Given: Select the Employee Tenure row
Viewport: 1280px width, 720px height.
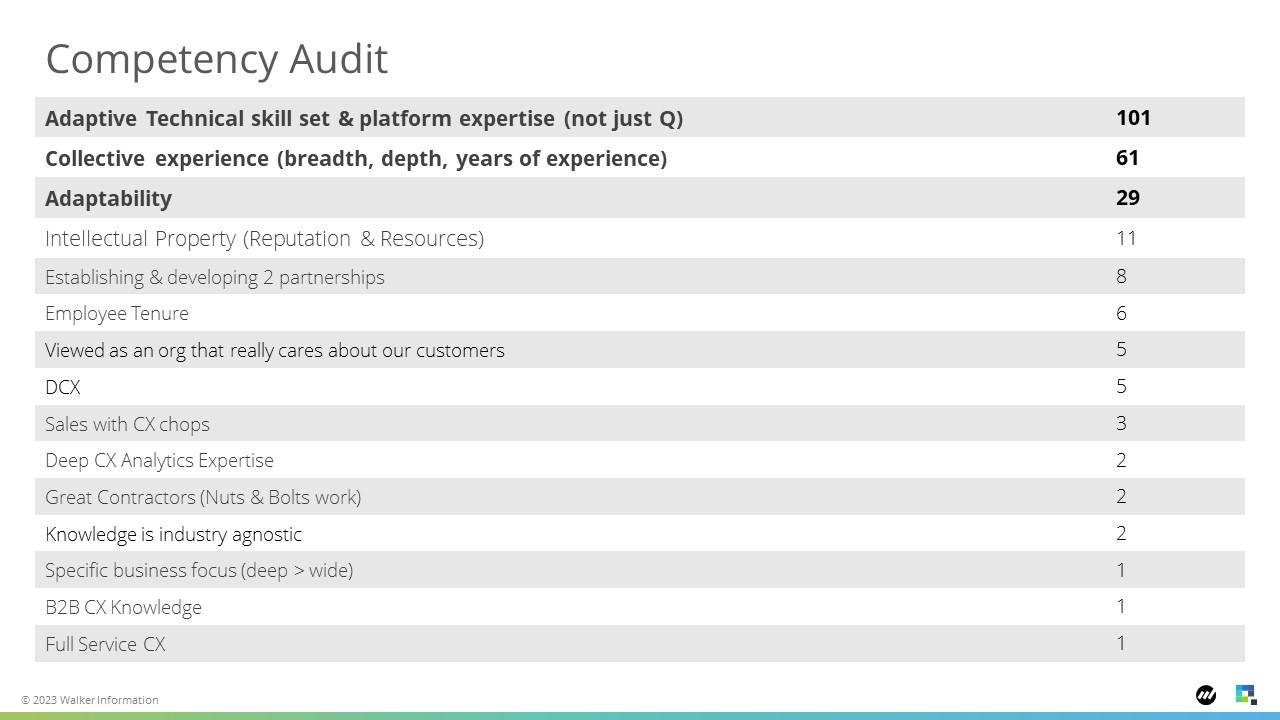Looking at the screenshot, I should [x=640, y=313].
